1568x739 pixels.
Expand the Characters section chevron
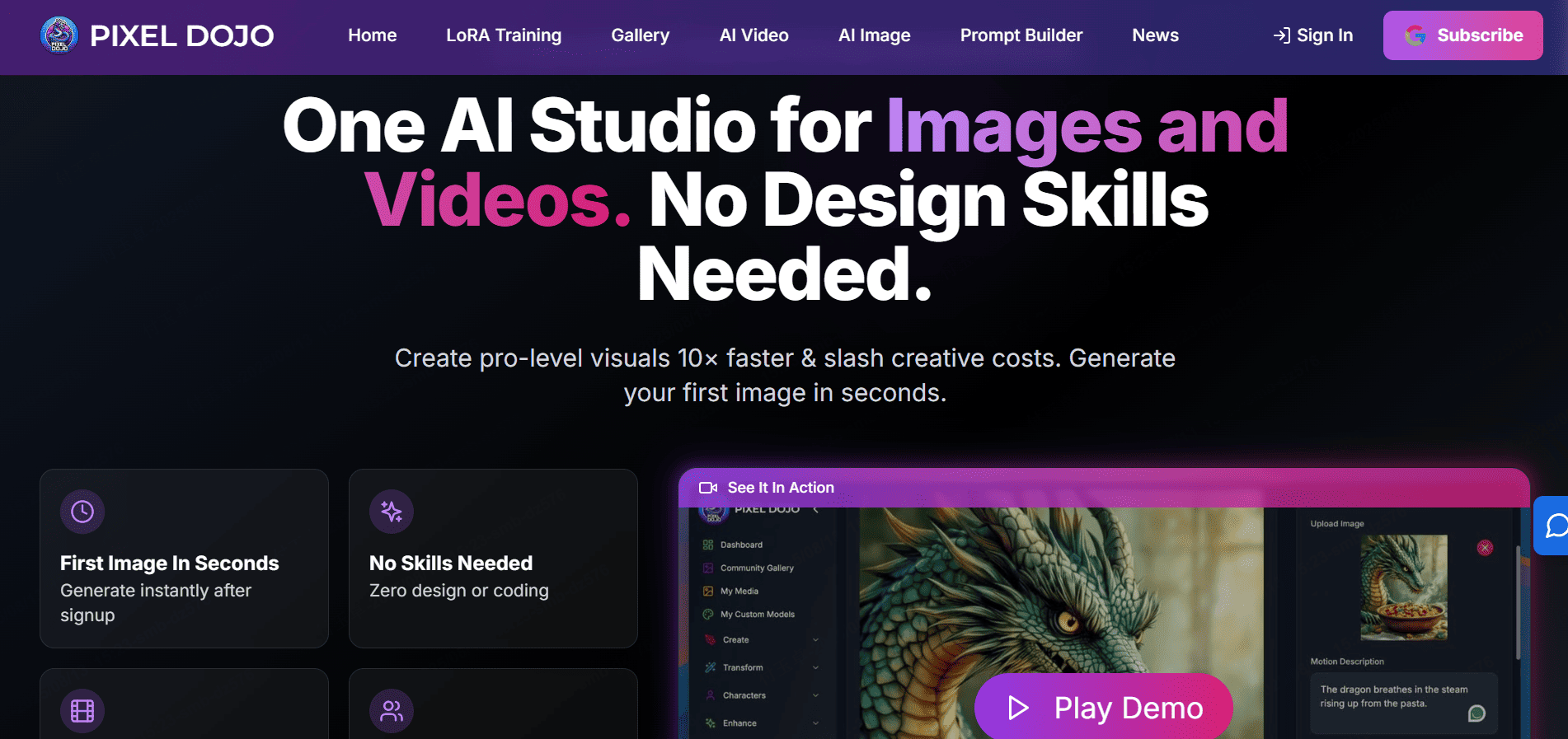coord(815,695)
